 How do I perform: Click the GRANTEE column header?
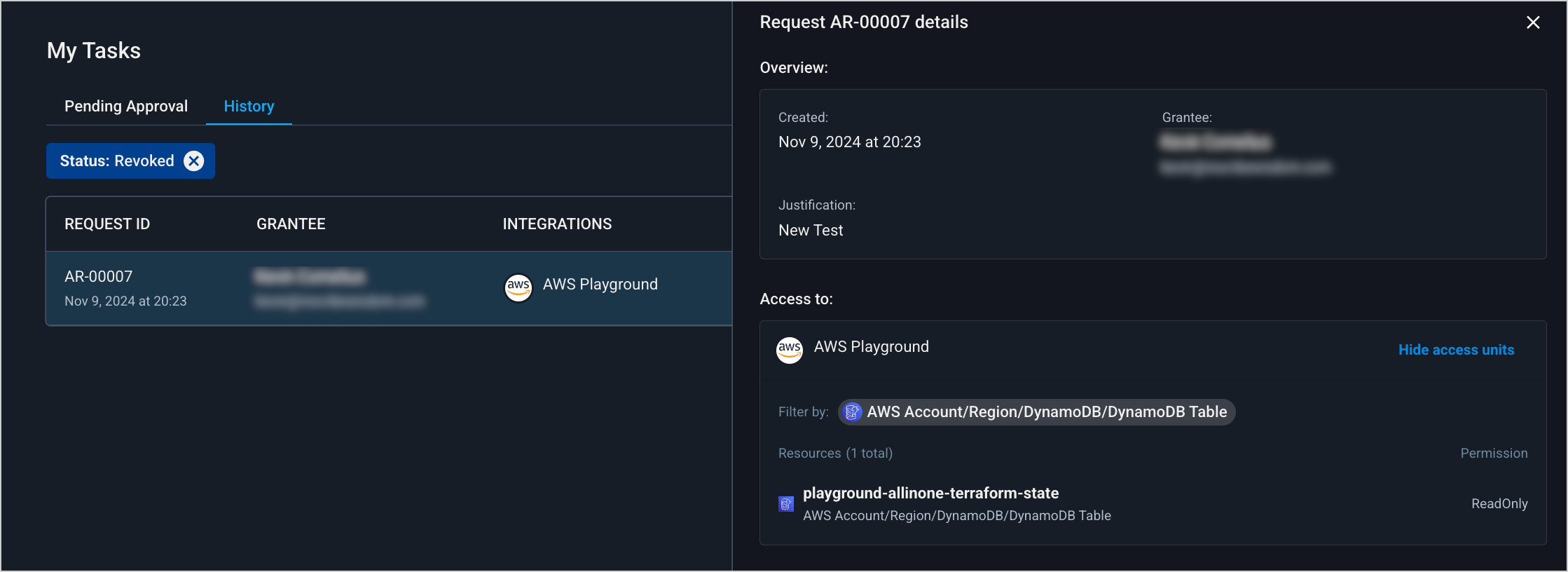291,224
